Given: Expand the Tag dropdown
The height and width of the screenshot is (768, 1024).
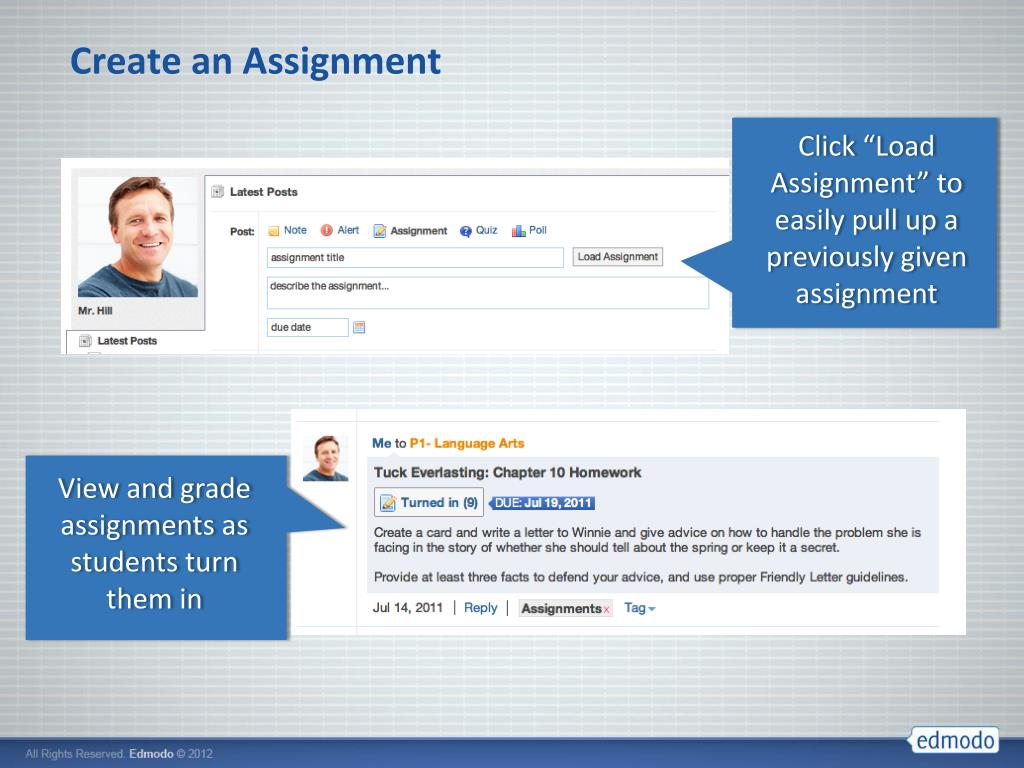Looking at the screenshot, I should coord(639,608).
